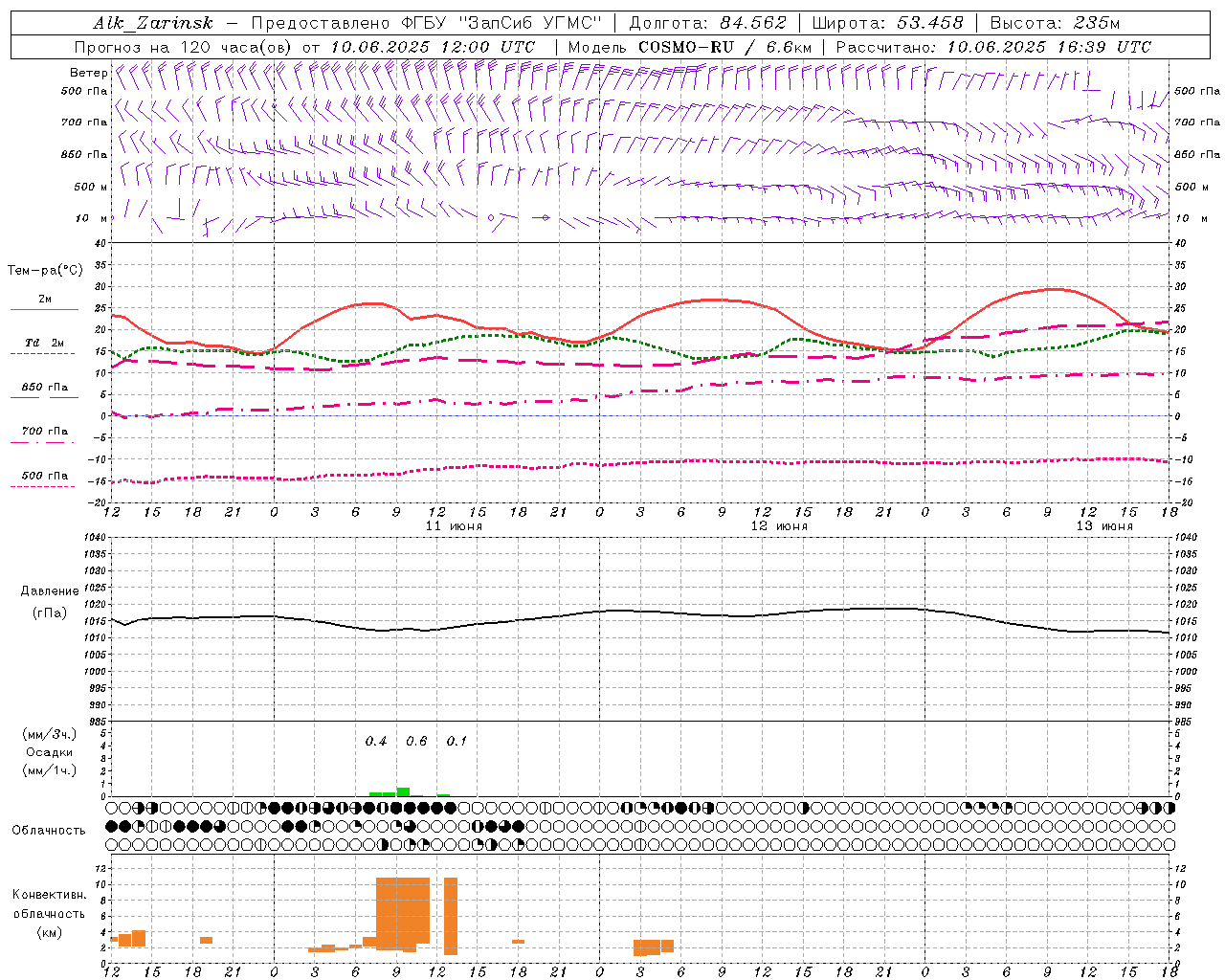Click the "Ветер" wind panel label
Viewport: 1225px width, 980px height.
(88, 73)
